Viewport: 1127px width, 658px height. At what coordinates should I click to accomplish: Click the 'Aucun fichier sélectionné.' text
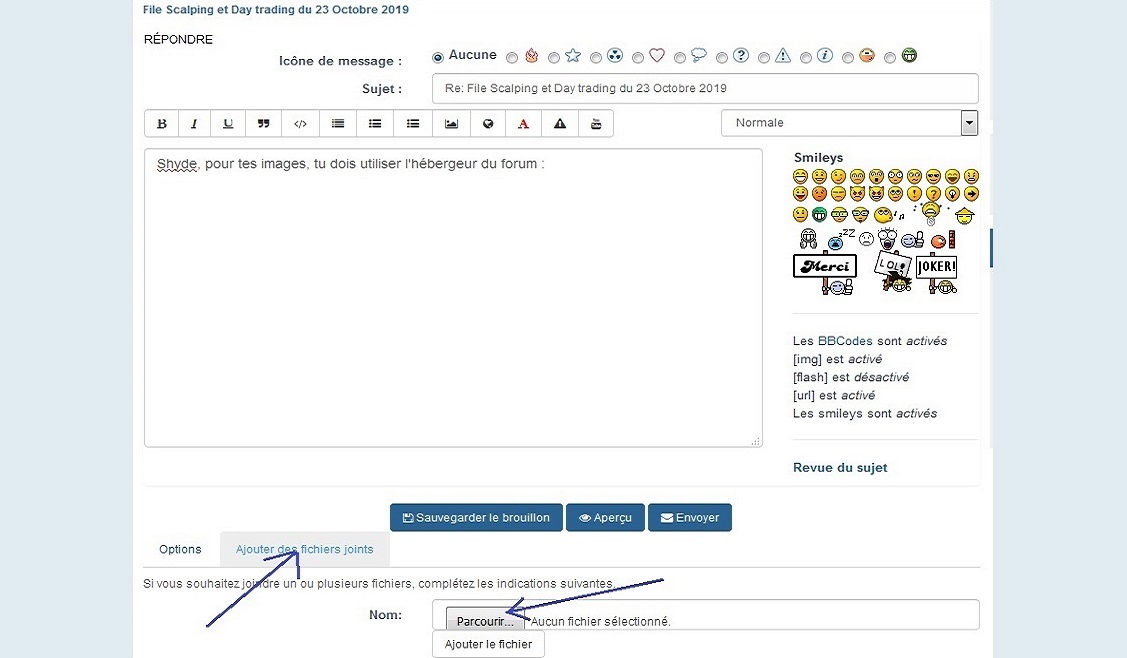click(x=601, y=621)
